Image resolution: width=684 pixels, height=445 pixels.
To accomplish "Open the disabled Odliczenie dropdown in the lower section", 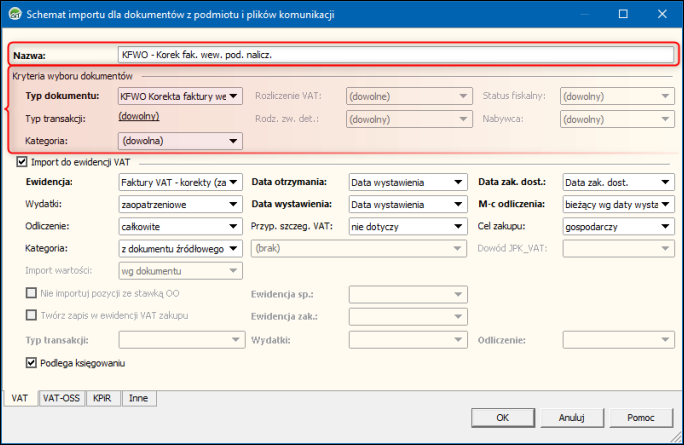I will 619,340.
